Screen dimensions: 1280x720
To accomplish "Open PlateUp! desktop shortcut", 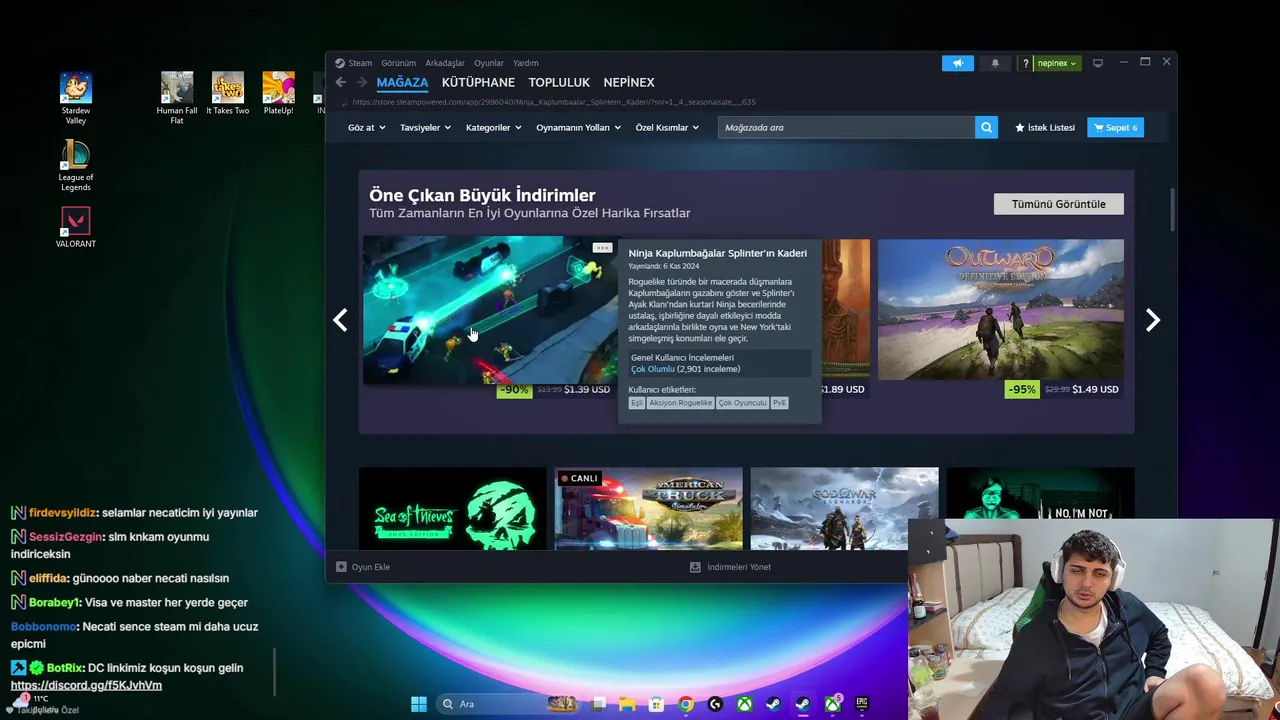I will point(279,93).
